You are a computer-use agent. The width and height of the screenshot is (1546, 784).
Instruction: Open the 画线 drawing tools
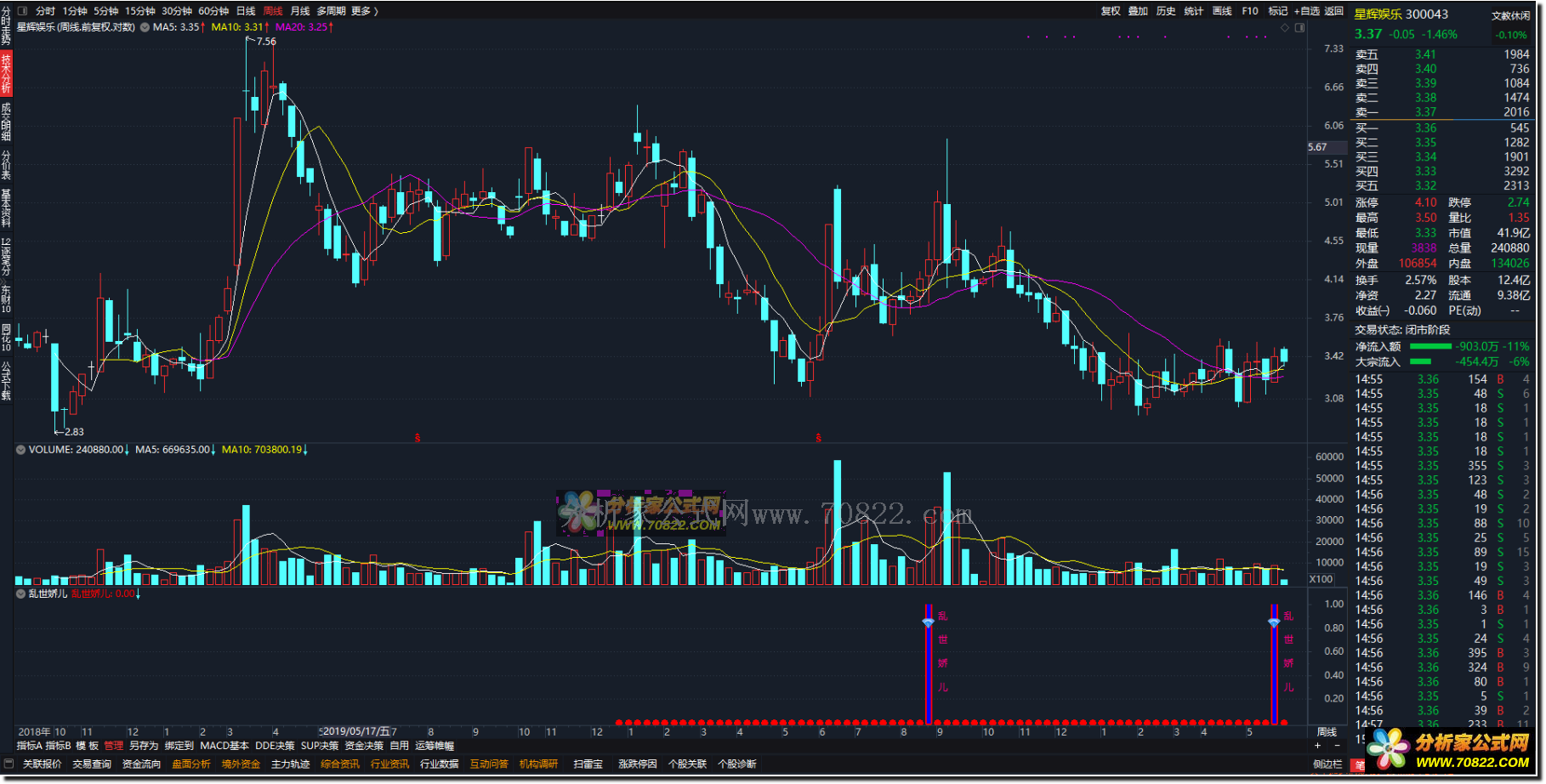(1222, 11)
